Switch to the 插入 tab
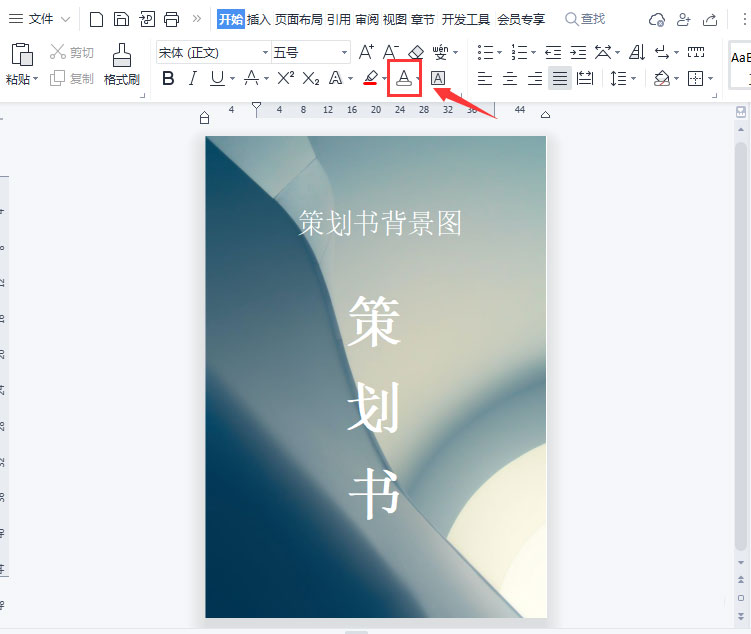 pyautogui.click(x=259, y=19)
